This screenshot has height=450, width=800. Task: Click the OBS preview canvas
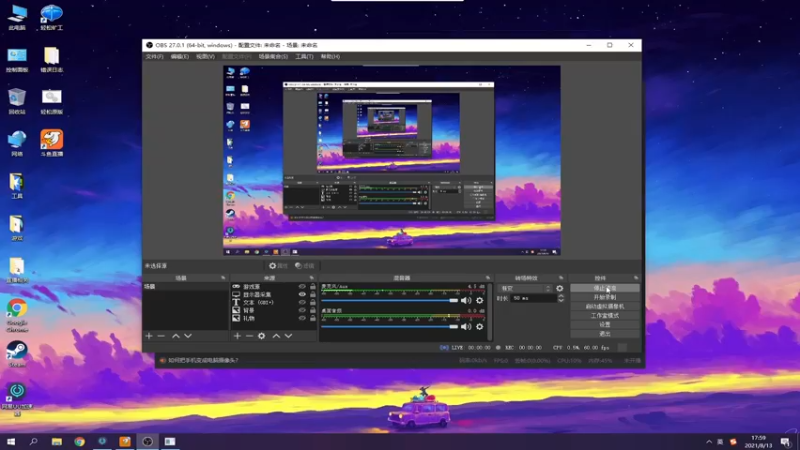(x=392, y=160)
